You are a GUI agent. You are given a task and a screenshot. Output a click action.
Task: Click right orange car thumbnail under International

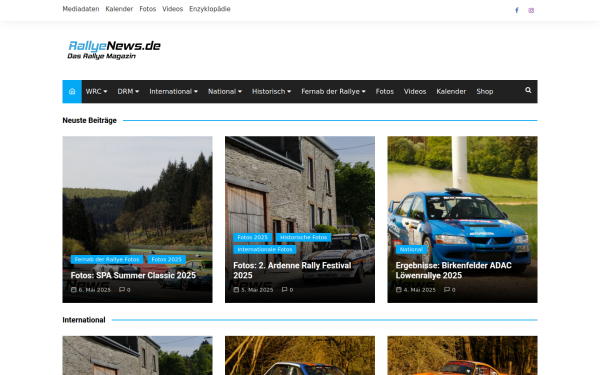tap(462, 355)
